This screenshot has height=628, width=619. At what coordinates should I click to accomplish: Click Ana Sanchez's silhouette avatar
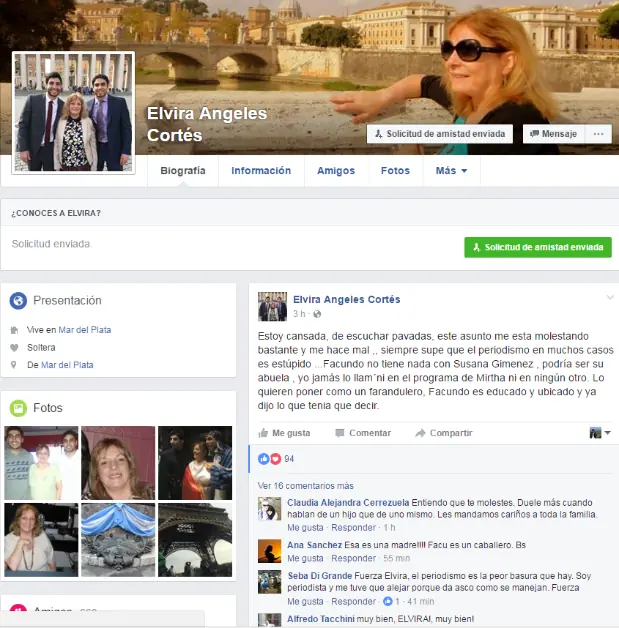(x=269, y=551)
